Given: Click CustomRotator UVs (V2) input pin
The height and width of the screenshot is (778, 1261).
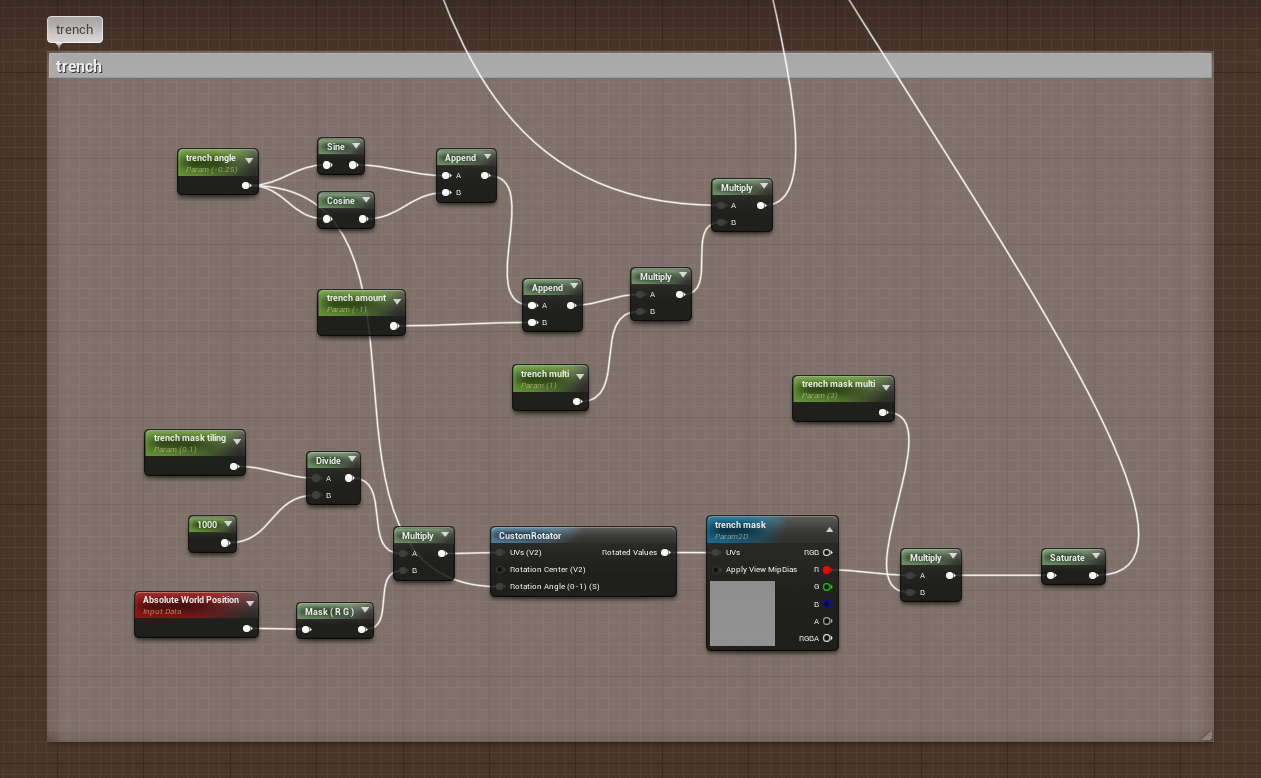Looking at the screenshot, I should click(501, 552).
